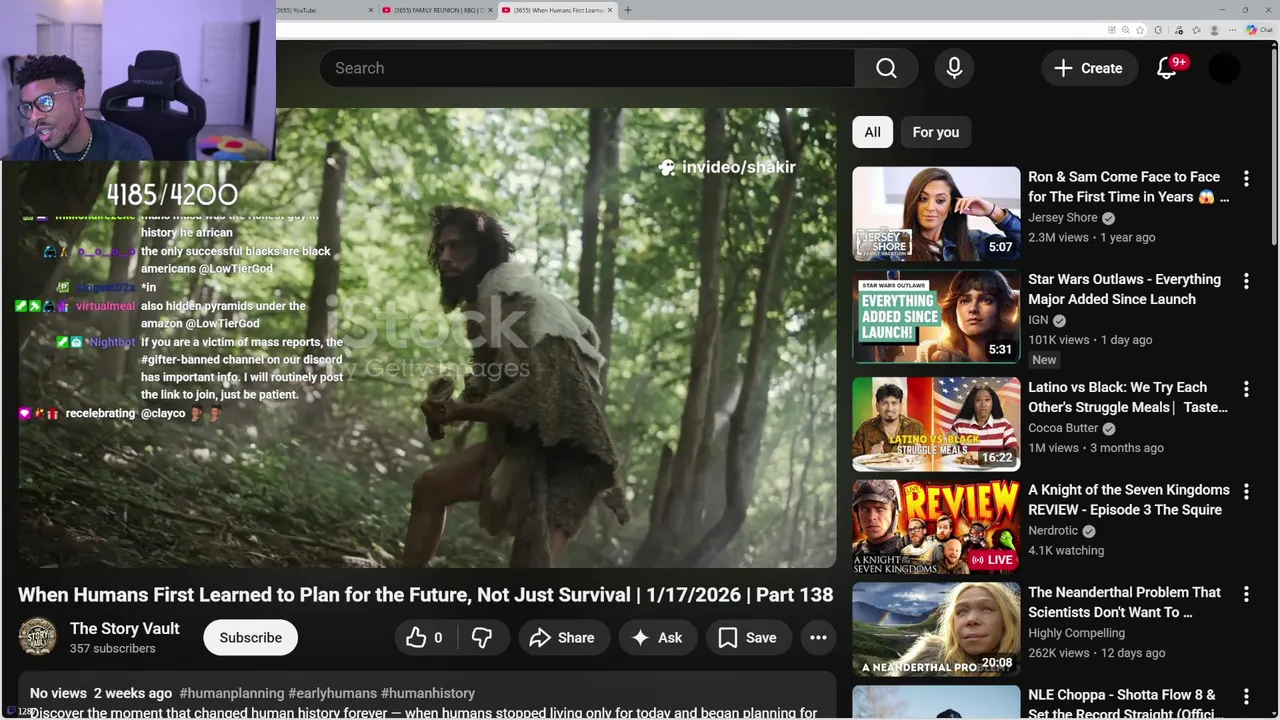This screenshot has height=720, width=1280.
Task: Open options for the Ron & Sam video
Action: (1246, 179)
